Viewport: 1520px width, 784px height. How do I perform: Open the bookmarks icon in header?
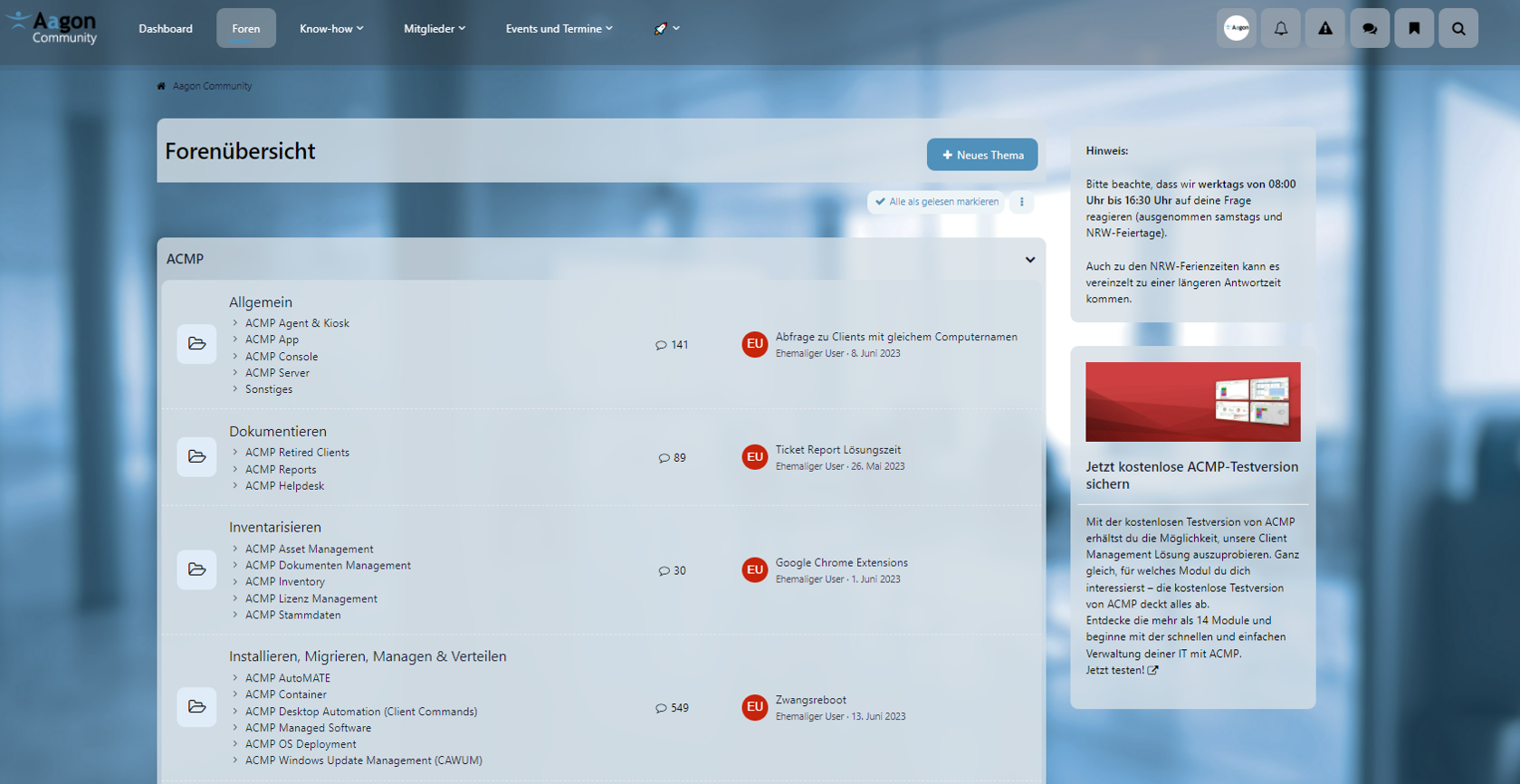[1414, 28]
